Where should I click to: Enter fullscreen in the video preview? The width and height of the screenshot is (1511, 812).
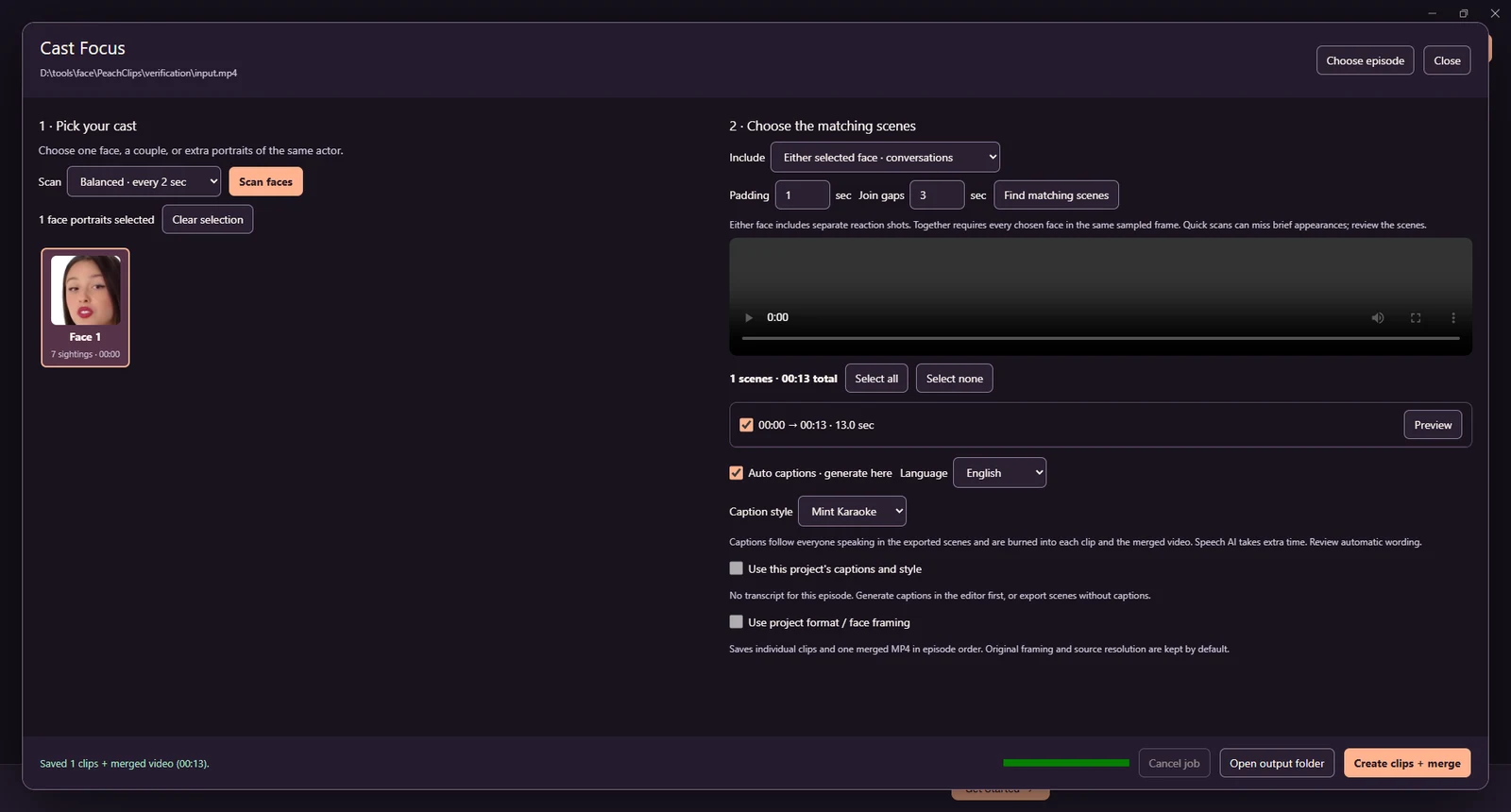(x=1416, y=318)
